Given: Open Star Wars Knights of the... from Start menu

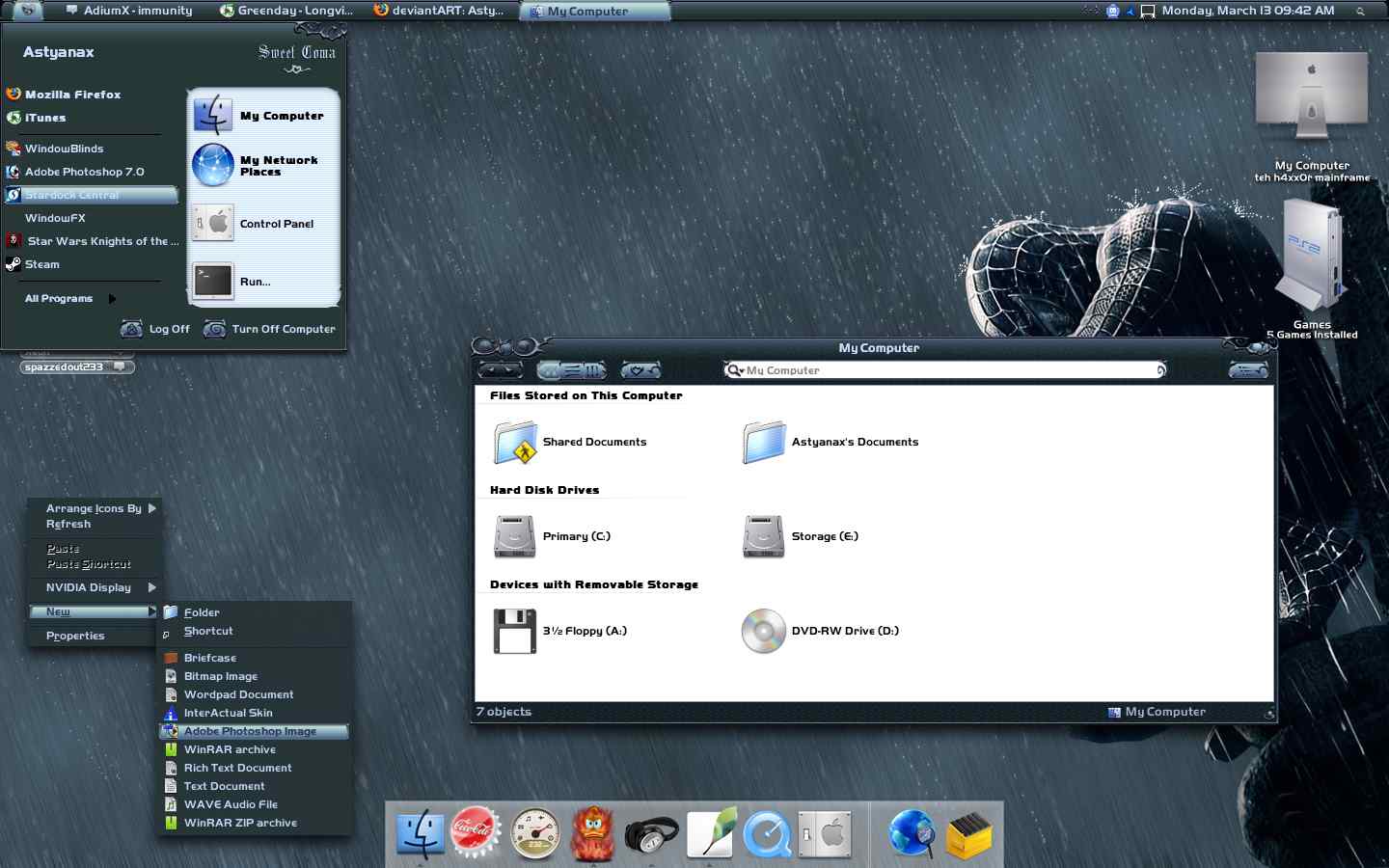Looking at the screenshot, I should coord(92,241).
